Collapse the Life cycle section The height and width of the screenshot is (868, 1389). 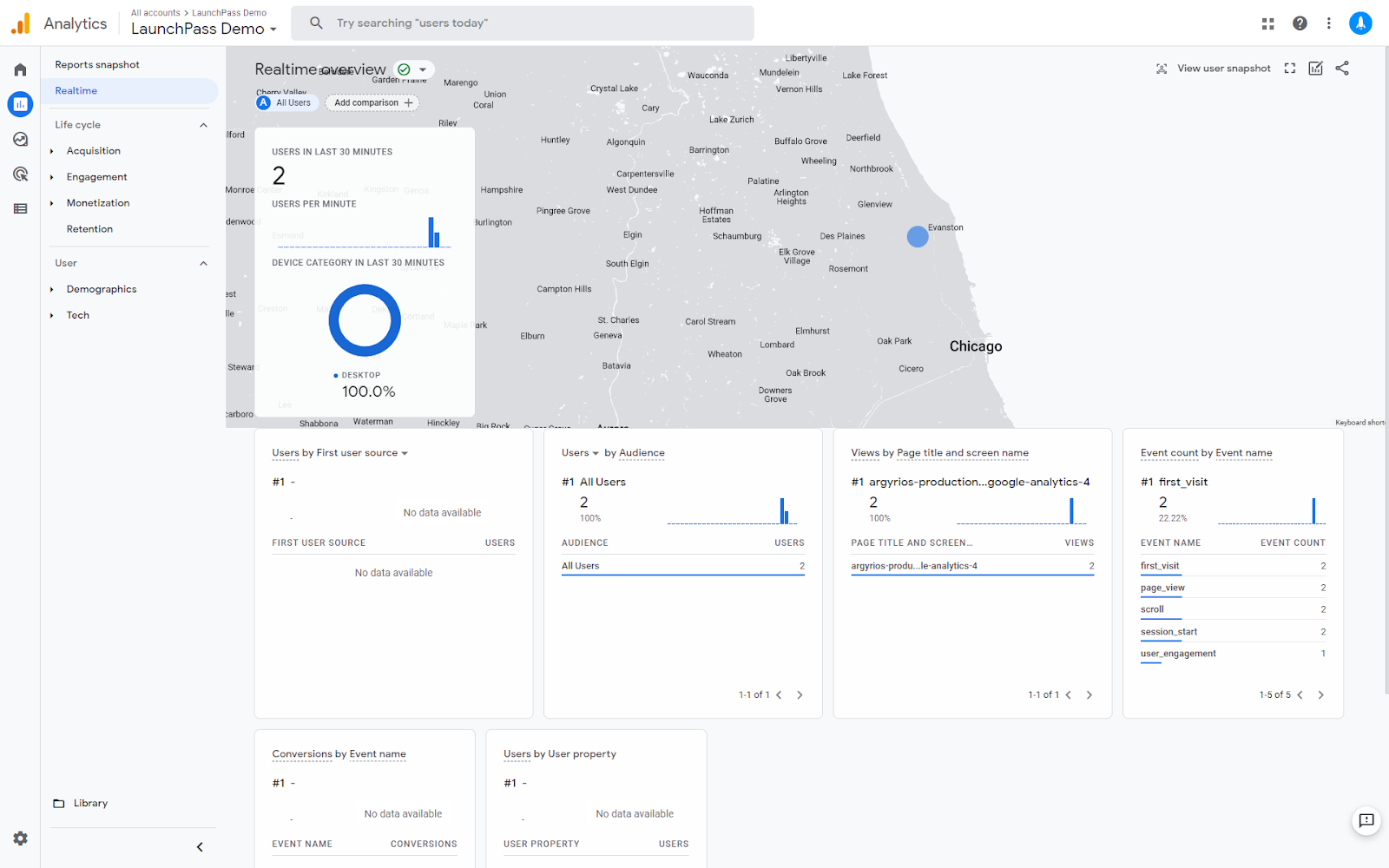click(203, 124)
